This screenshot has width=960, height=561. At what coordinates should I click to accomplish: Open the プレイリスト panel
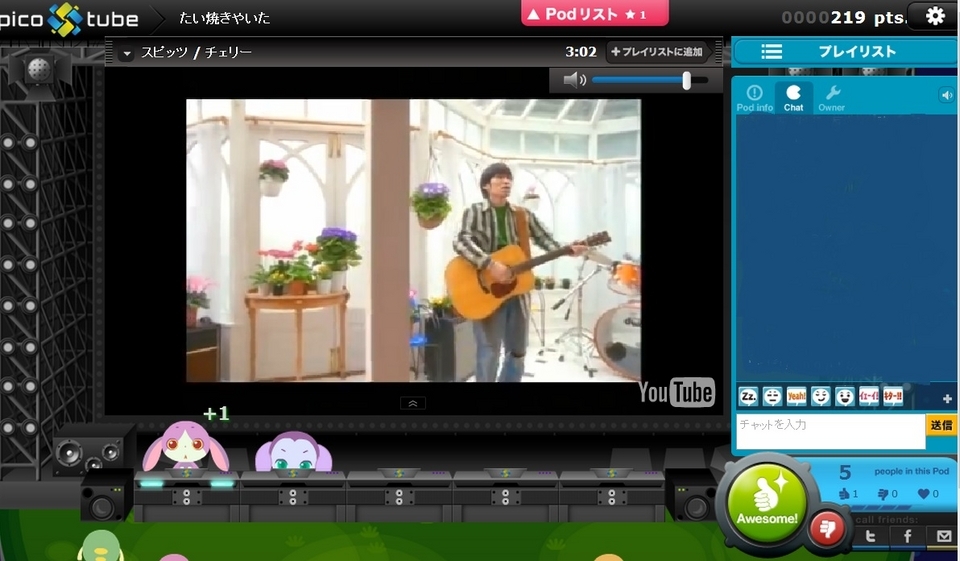coord(845,52)
